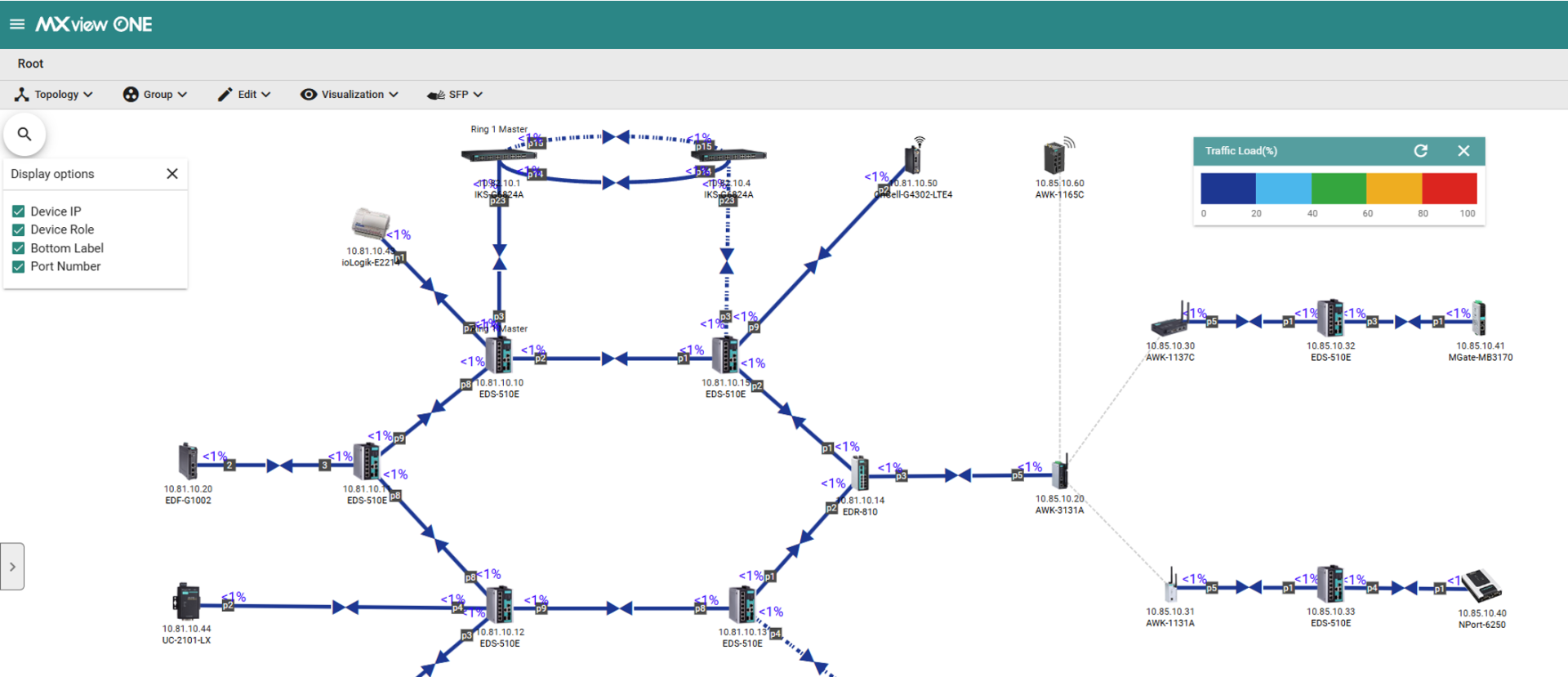Click the EDR-810 device label
The image size is (1568, 677).
tap(860, 512)
